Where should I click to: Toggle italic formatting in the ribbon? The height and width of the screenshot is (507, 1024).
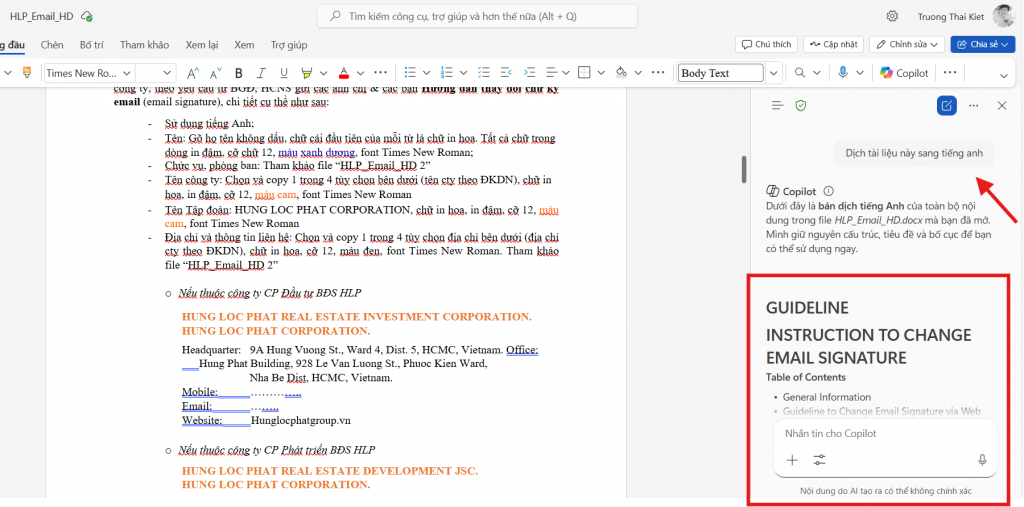(261, 73)
